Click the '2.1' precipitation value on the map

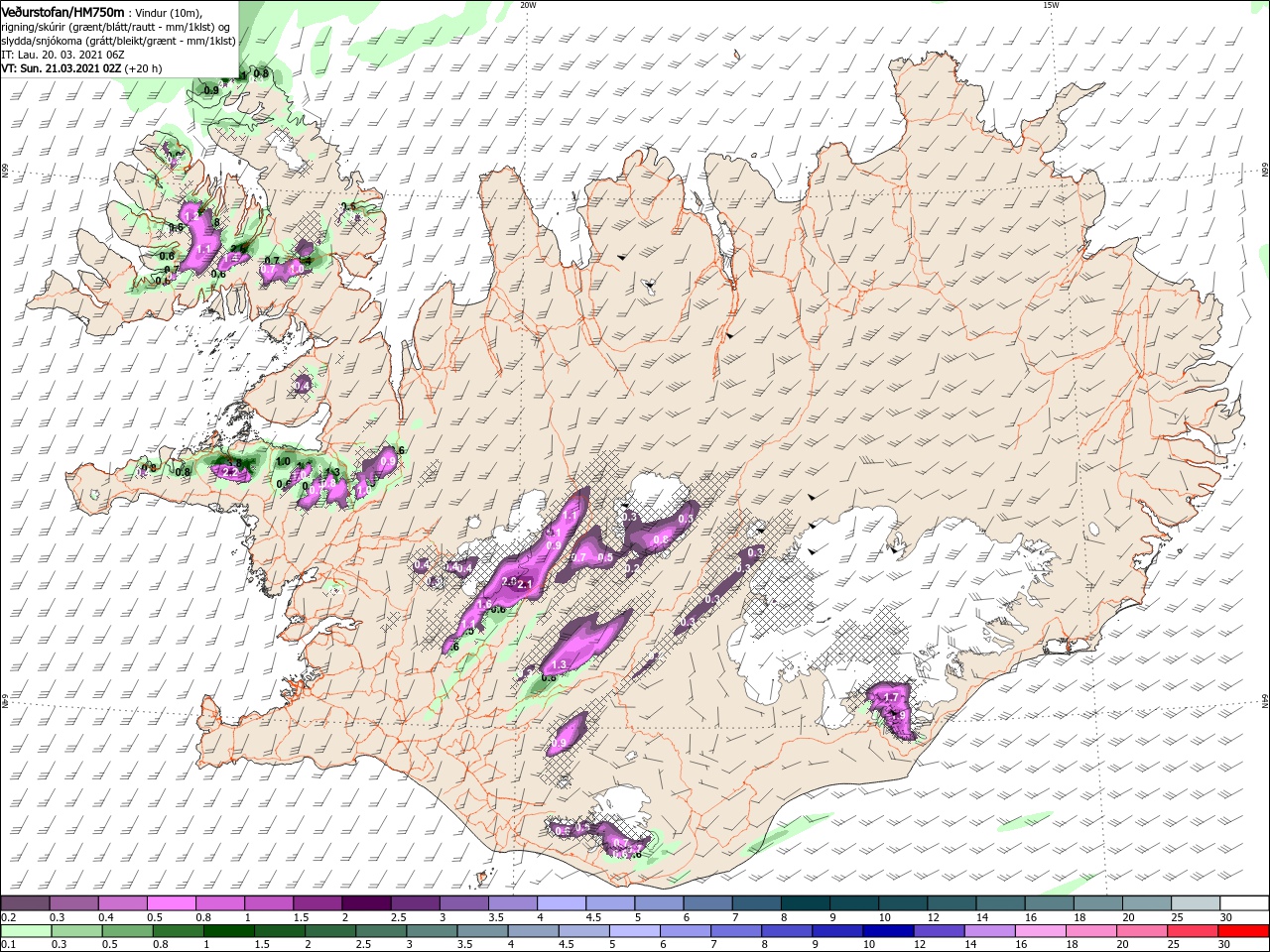click(526, 583)
